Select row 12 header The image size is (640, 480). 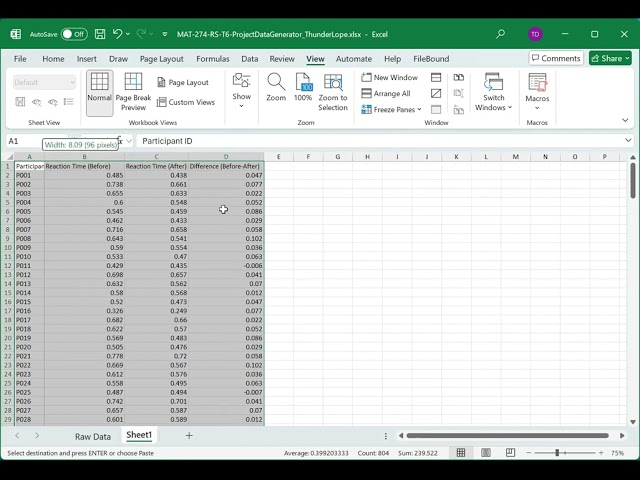click(7, 266)
